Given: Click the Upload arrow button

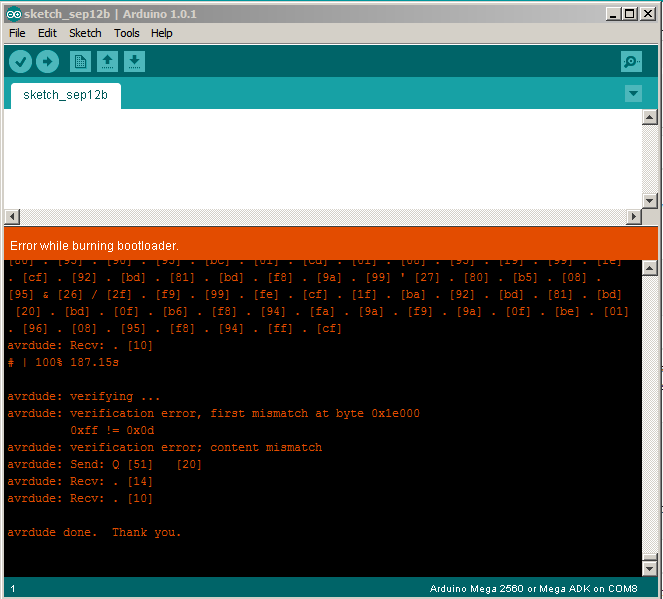Looking at the screenshot, I should (x=47, y=62).
